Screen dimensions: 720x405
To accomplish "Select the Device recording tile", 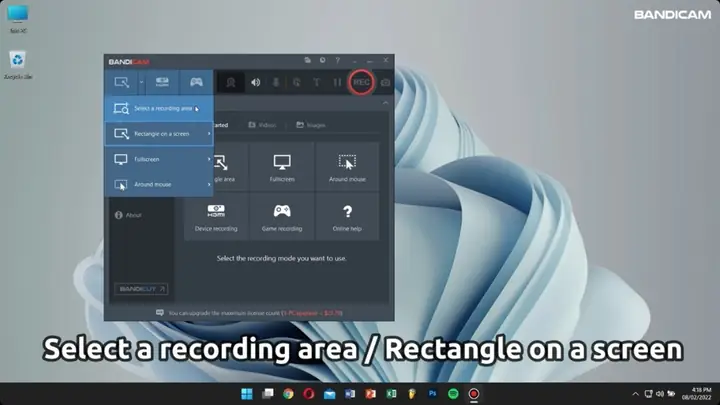I will [216, 217].
